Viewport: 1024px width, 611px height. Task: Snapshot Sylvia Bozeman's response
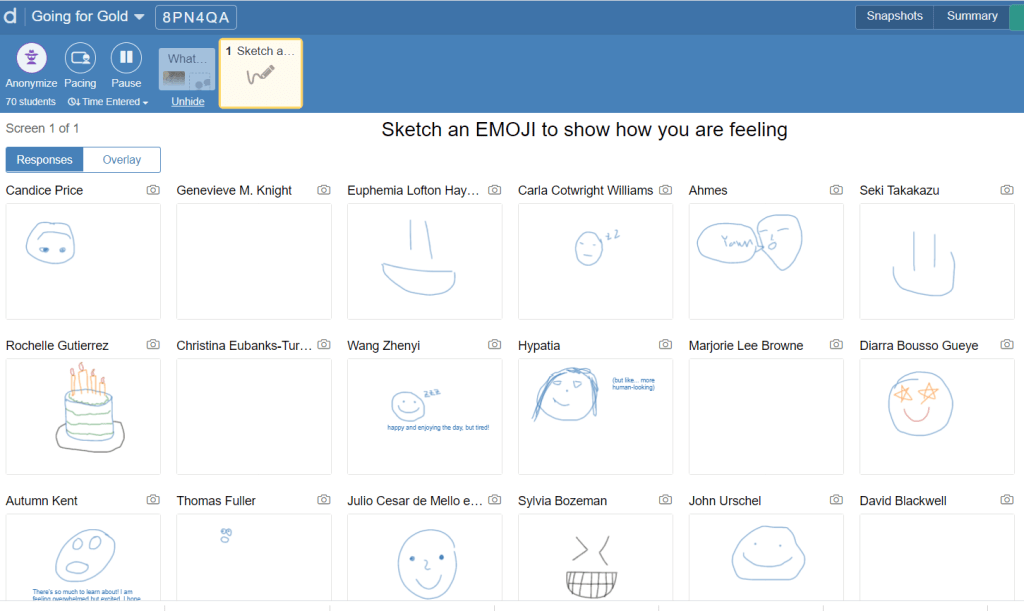665,500
